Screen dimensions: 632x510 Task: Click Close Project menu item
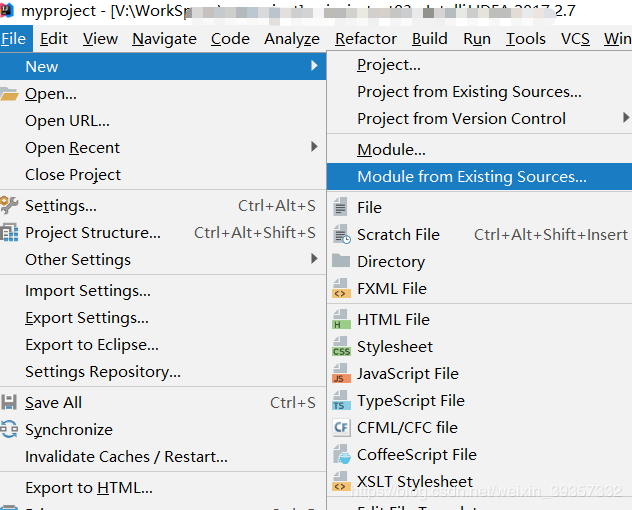coord(73,174)
